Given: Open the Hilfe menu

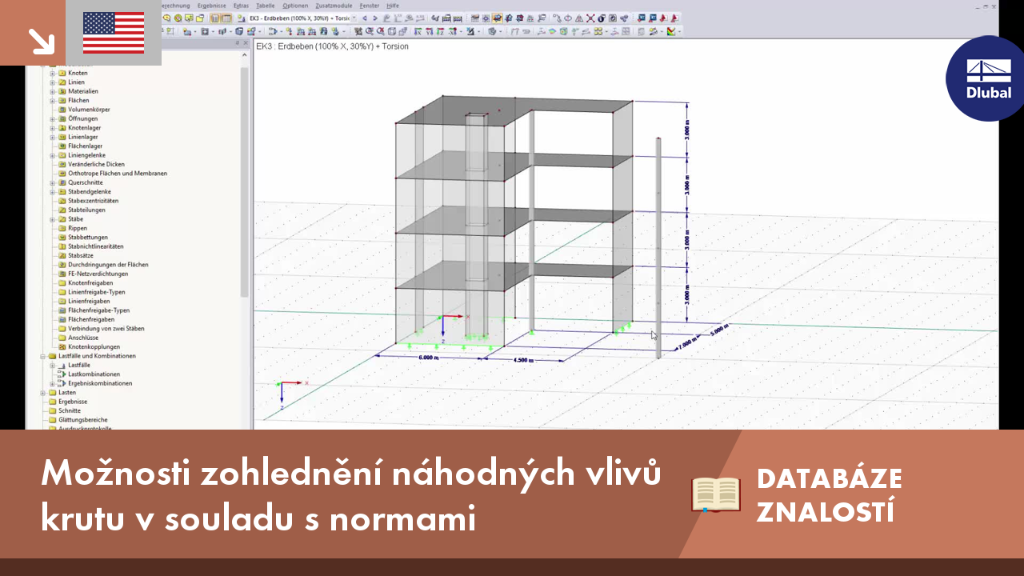Looking at the screenshot, I should pyautogui.click(x=392, y=6).
